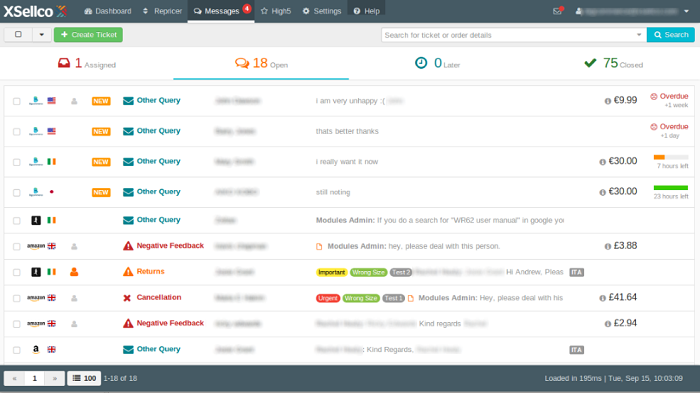Click the green Wrong Size tag on Cancellation row
This screenshot has height=393, width=700.
point(361,298)
